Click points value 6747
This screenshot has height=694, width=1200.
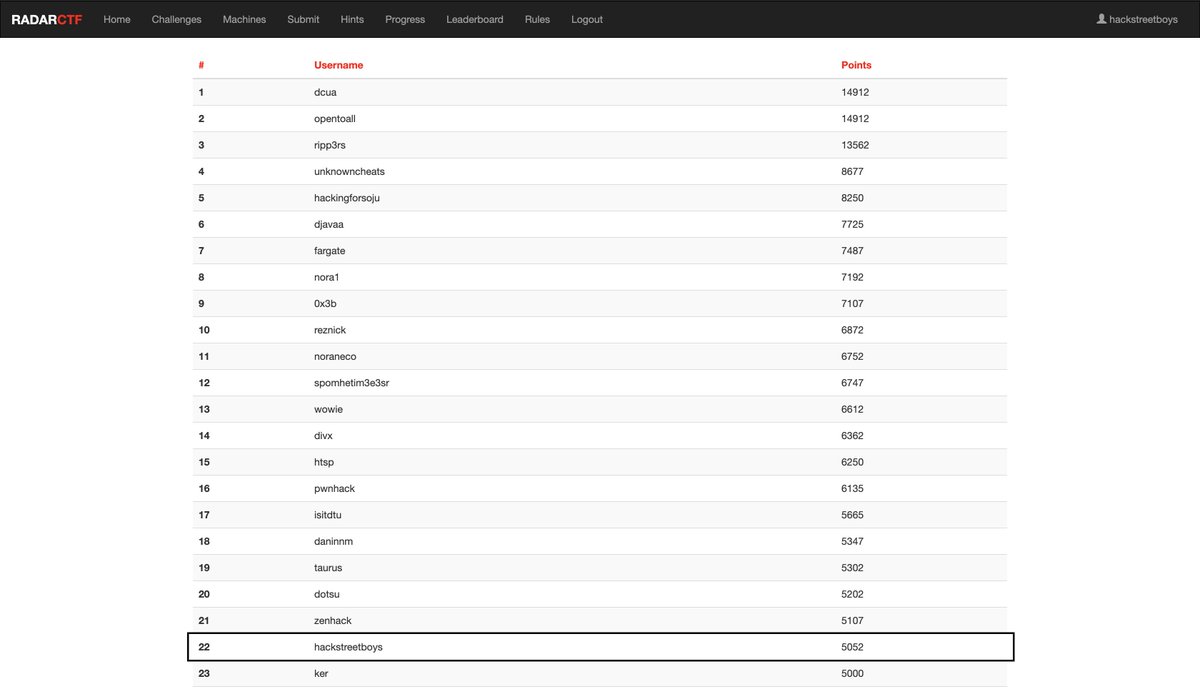853,383
